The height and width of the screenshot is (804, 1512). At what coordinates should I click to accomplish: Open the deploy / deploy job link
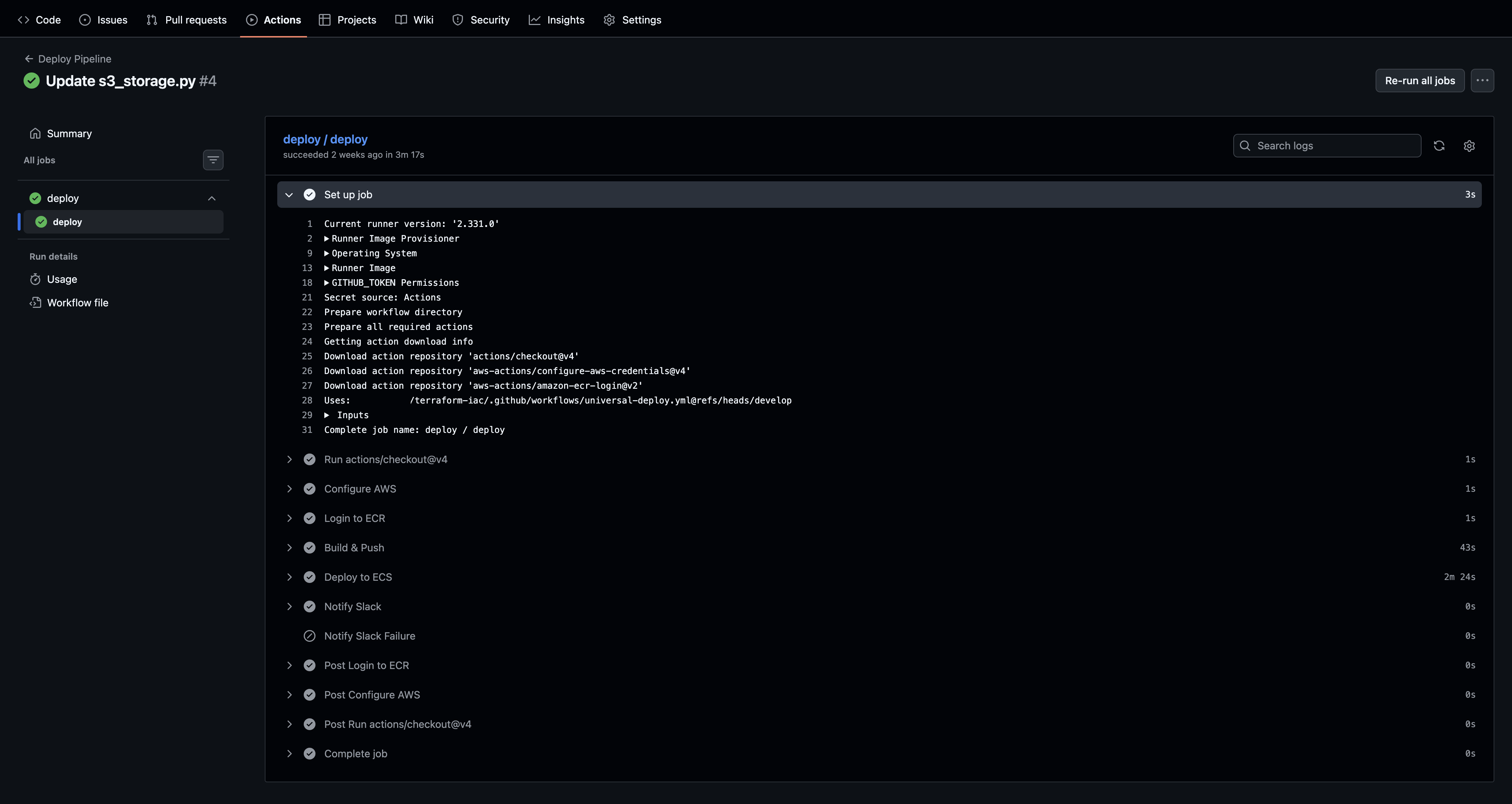pos(325,139)
